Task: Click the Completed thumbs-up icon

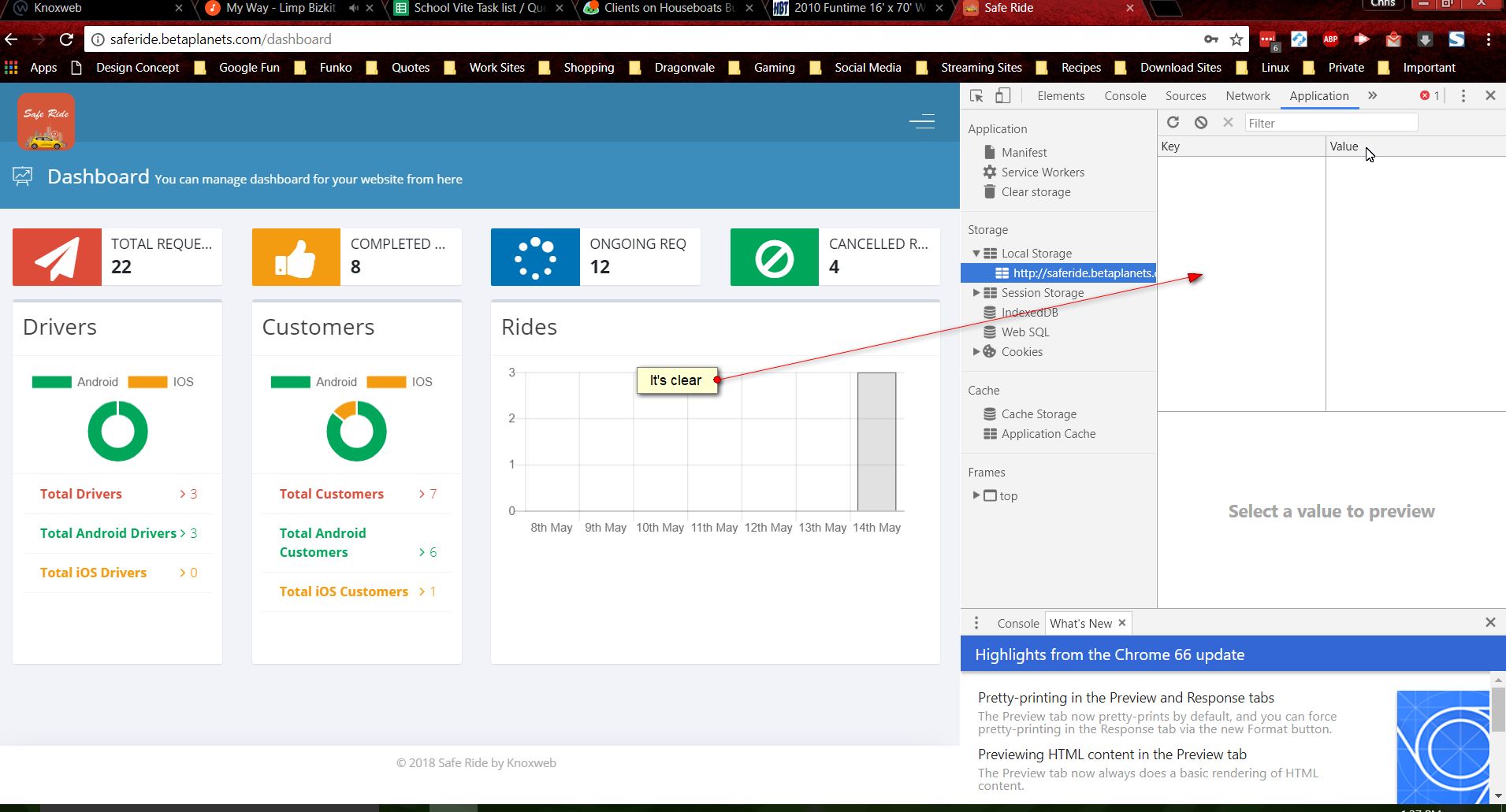Action: [296, 258]
